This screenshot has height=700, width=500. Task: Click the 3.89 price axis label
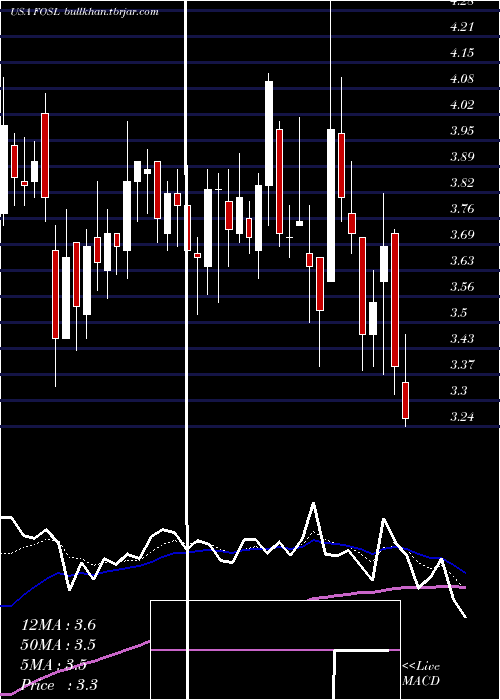pos(462,157)
